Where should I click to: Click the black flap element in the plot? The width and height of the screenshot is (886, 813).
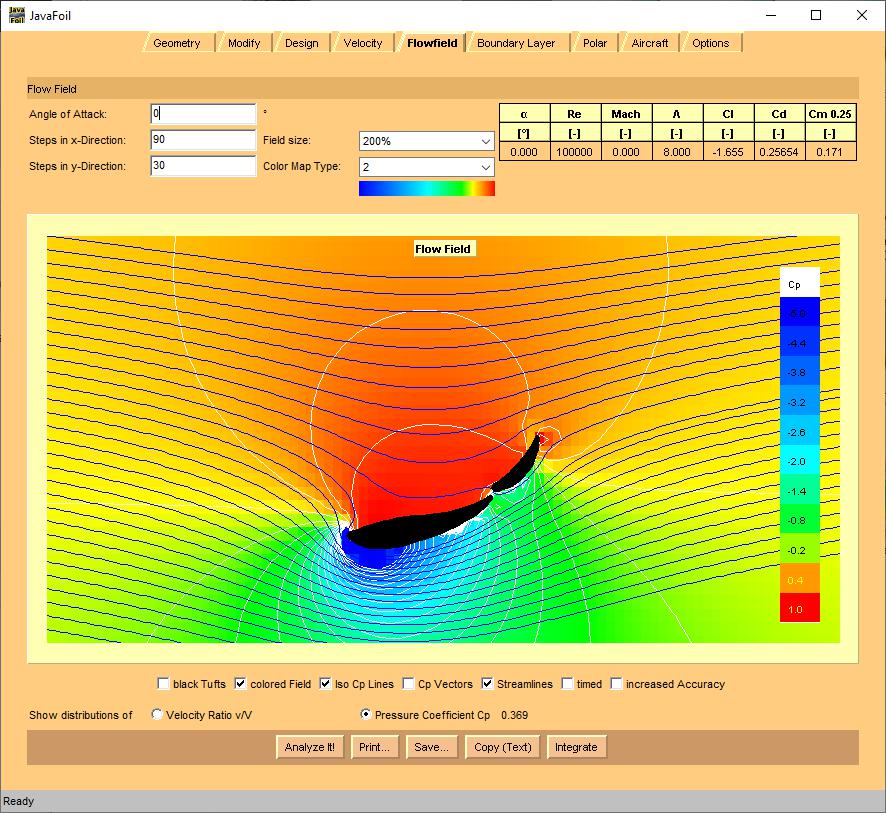point(517,466)
